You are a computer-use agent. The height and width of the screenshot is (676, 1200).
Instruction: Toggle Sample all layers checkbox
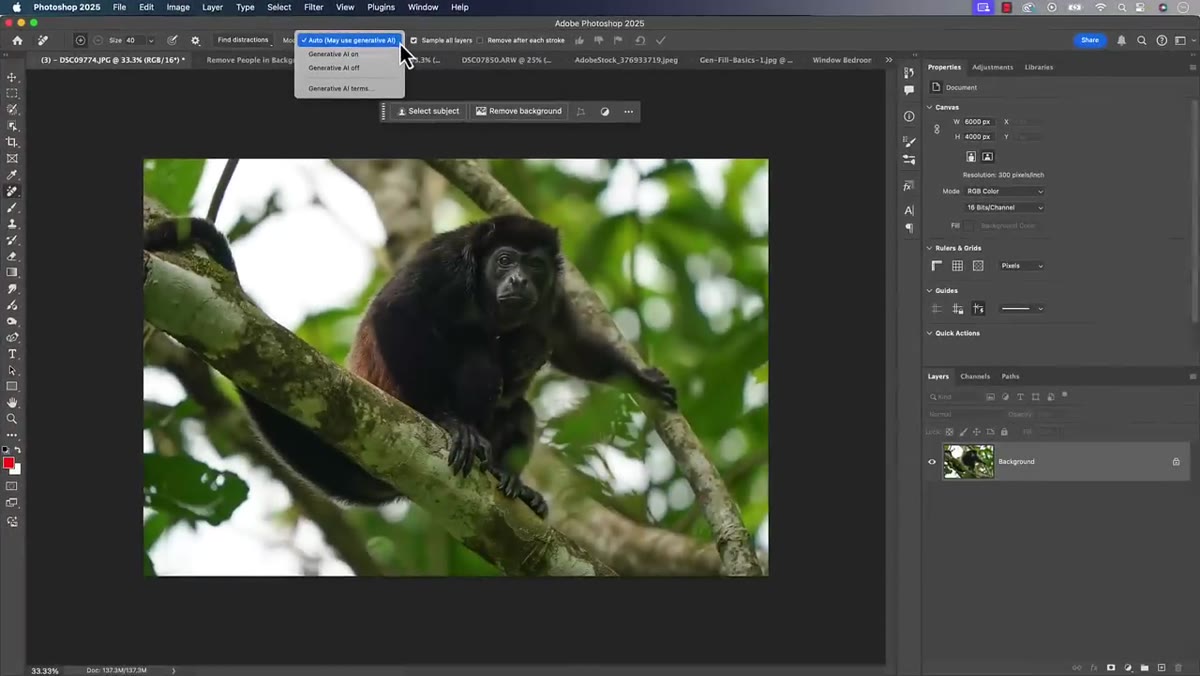414,40
